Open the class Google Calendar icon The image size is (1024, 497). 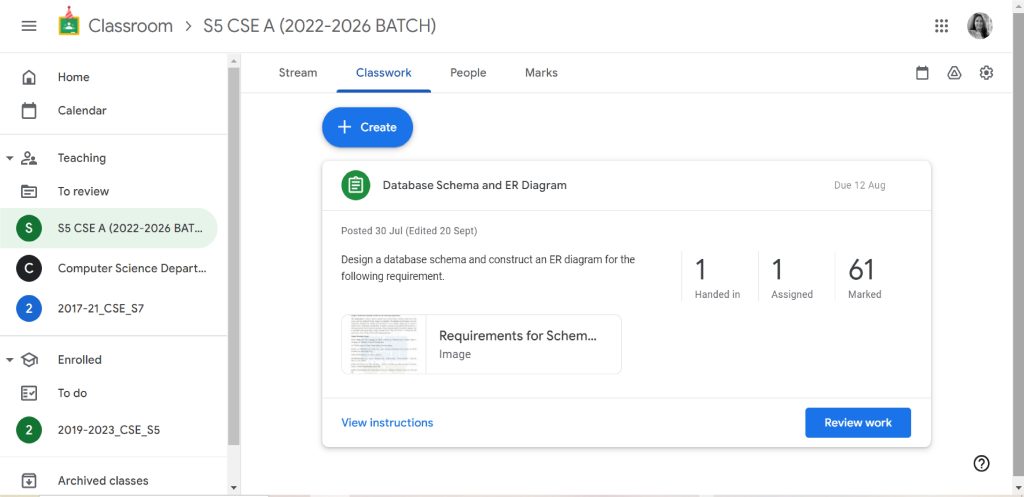coord(922,73)
